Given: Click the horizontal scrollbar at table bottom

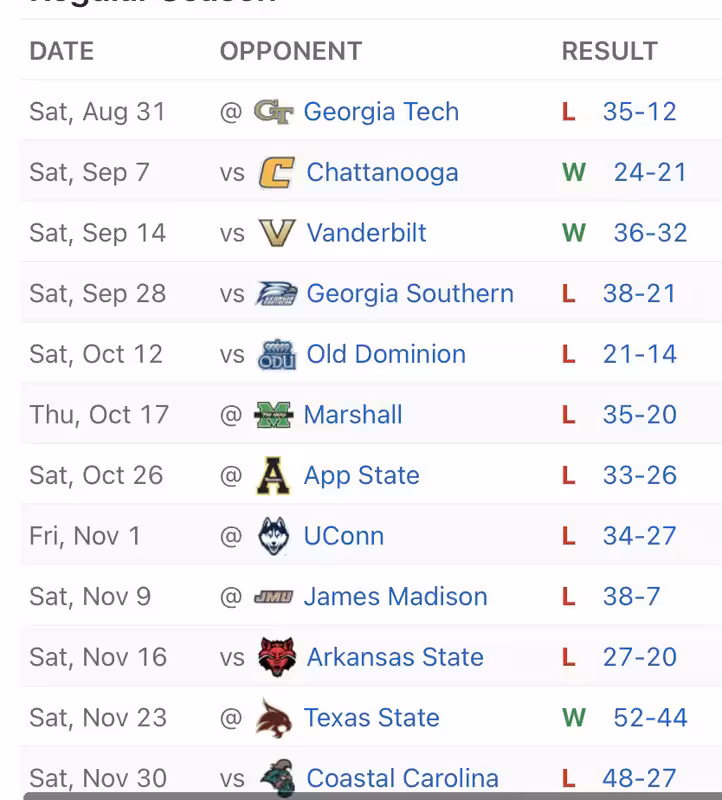Looking at the screenshot, I should click(372, 796).
